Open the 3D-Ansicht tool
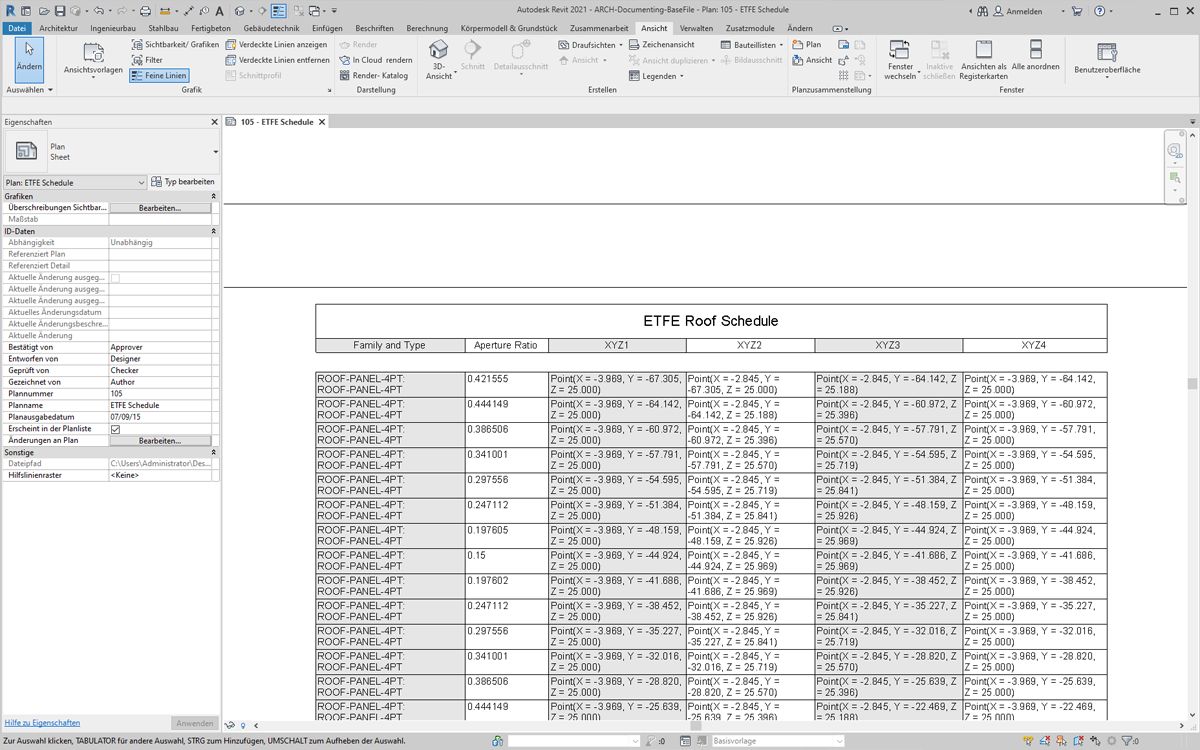The width and height of the screenshot is (1200, 750). pyautogui.click(x=439, y=60)
